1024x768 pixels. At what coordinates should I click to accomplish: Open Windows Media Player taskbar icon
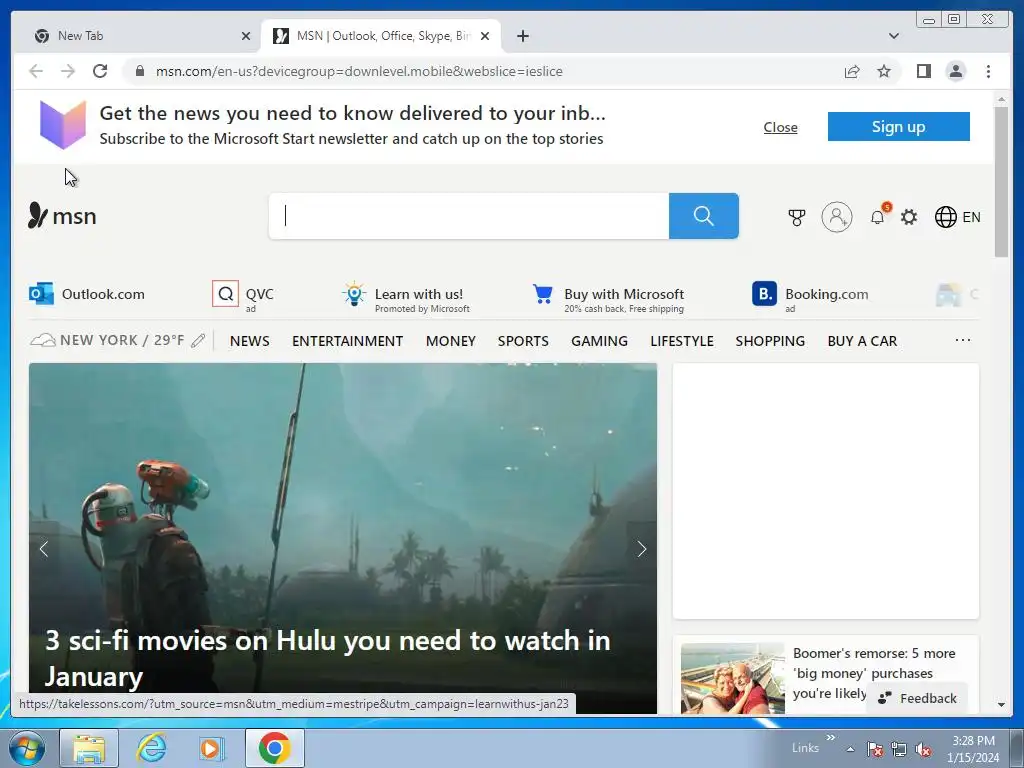coord(211,748)
